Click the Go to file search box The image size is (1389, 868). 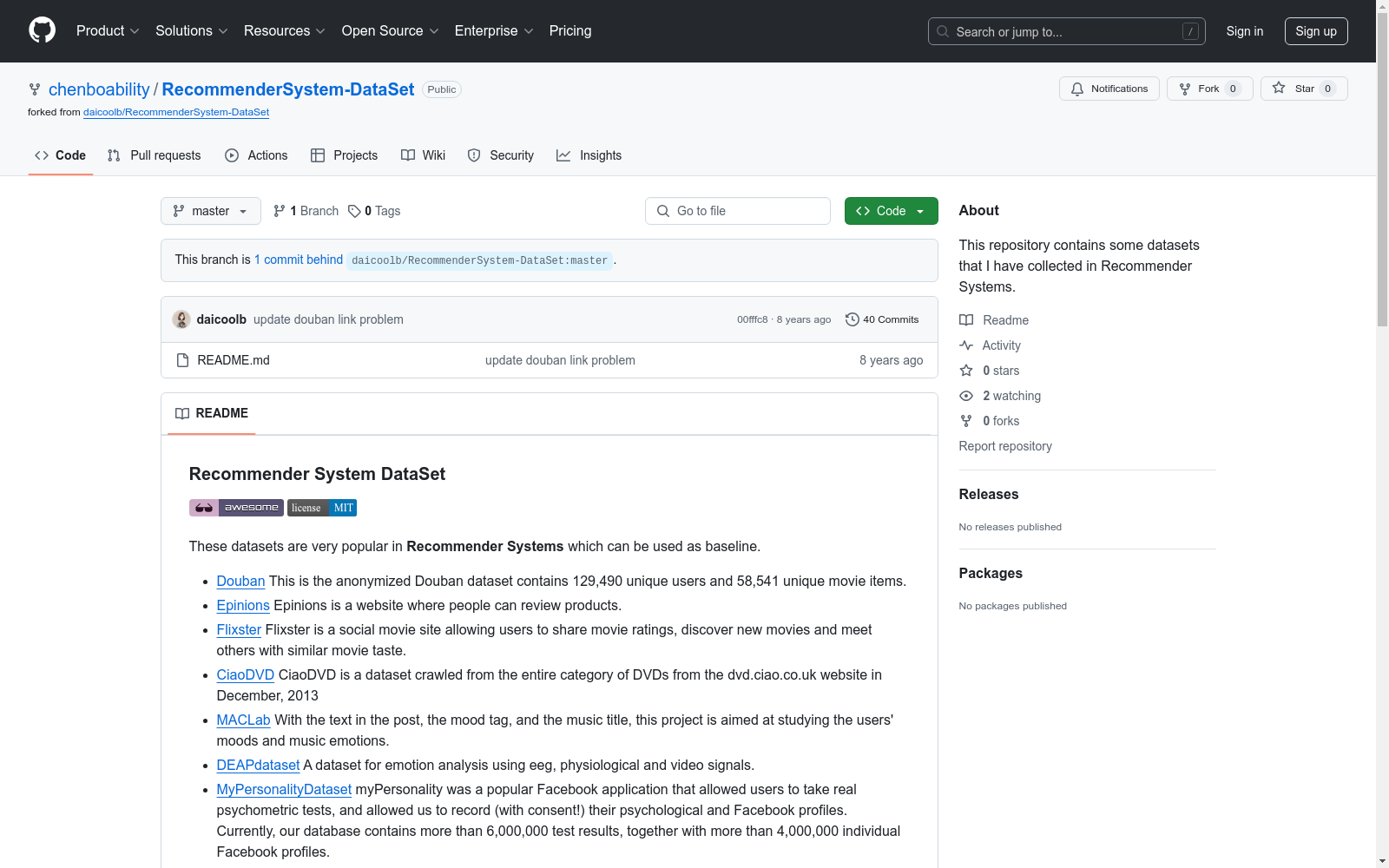coord(738,211)
